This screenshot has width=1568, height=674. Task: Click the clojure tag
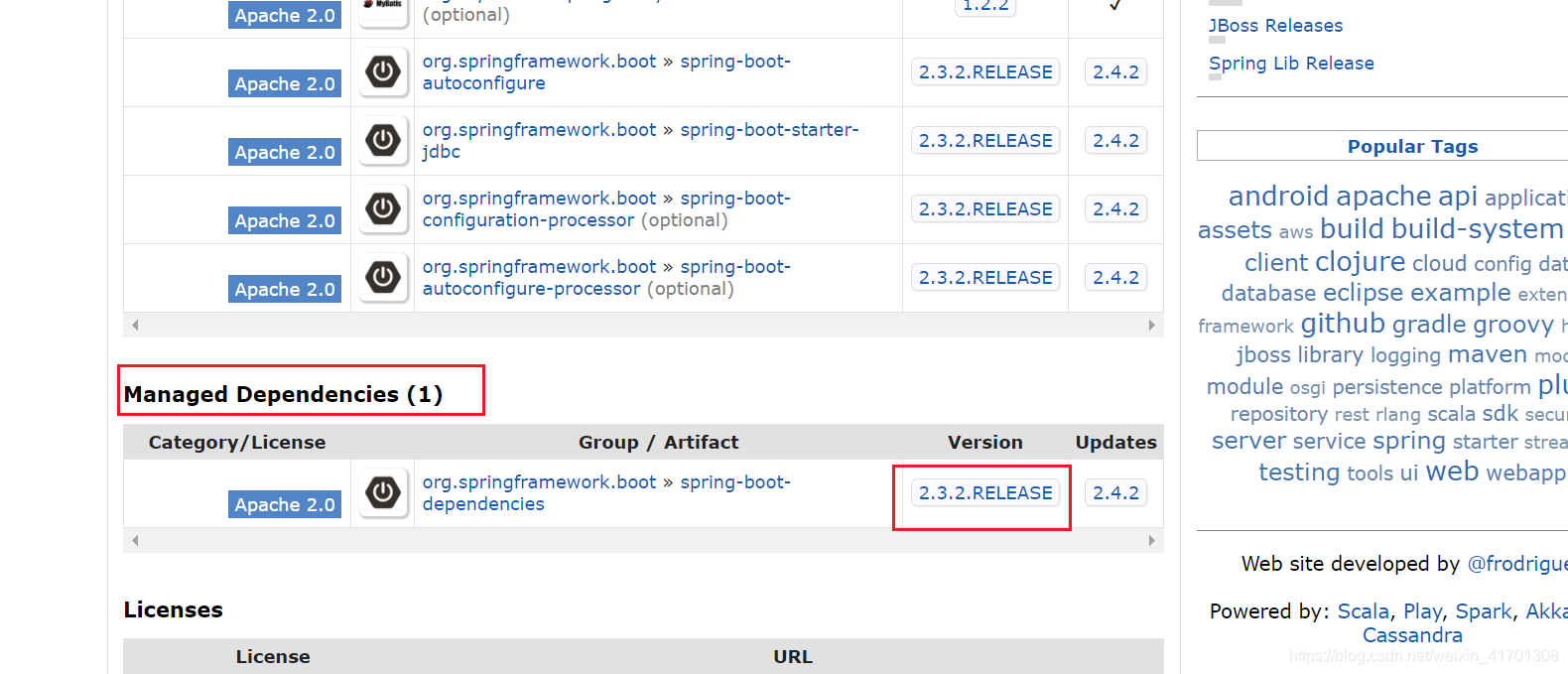coord(1360,262)
